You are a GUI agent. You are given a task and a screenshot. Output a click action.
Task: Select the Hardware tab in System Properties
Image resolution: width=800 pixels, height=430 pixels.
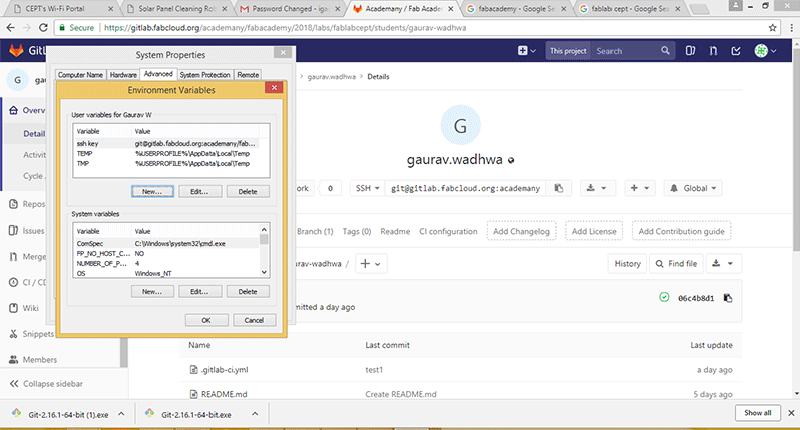pos(123,74)
